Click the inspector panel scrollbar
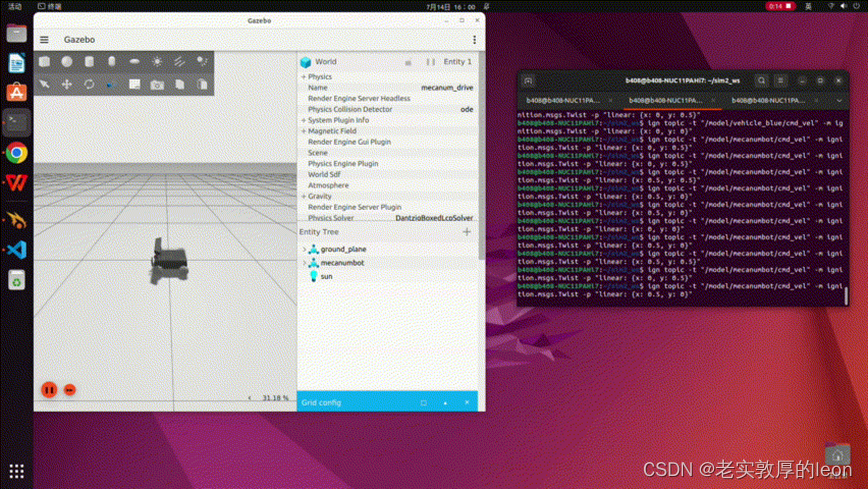The image size is (868, 489). (x=482, y=155)
